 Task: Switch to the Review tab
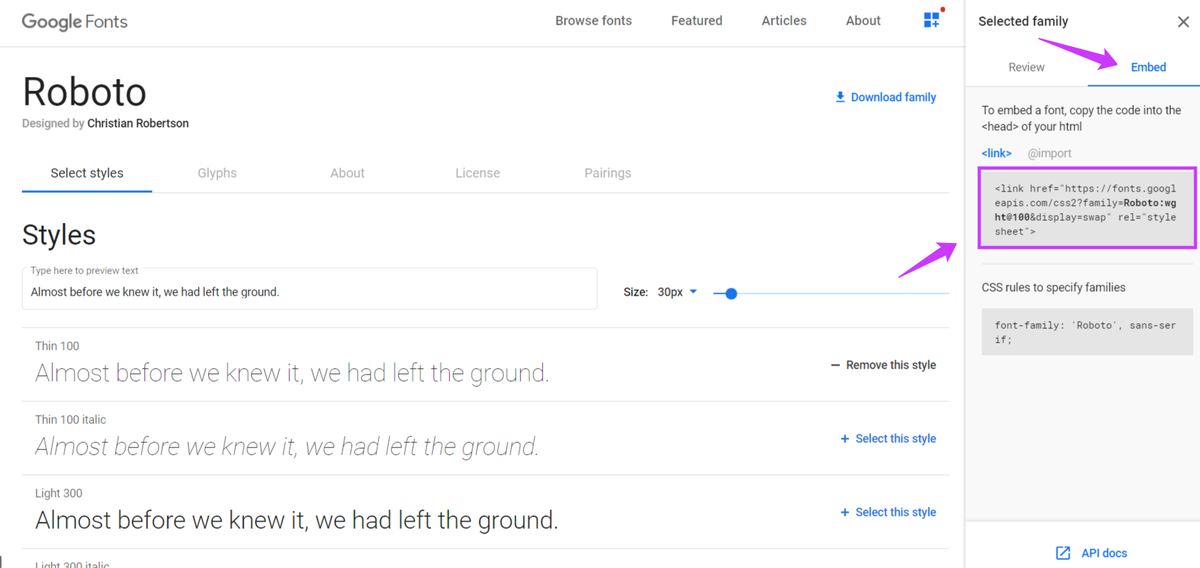(x=1026, y=67)
